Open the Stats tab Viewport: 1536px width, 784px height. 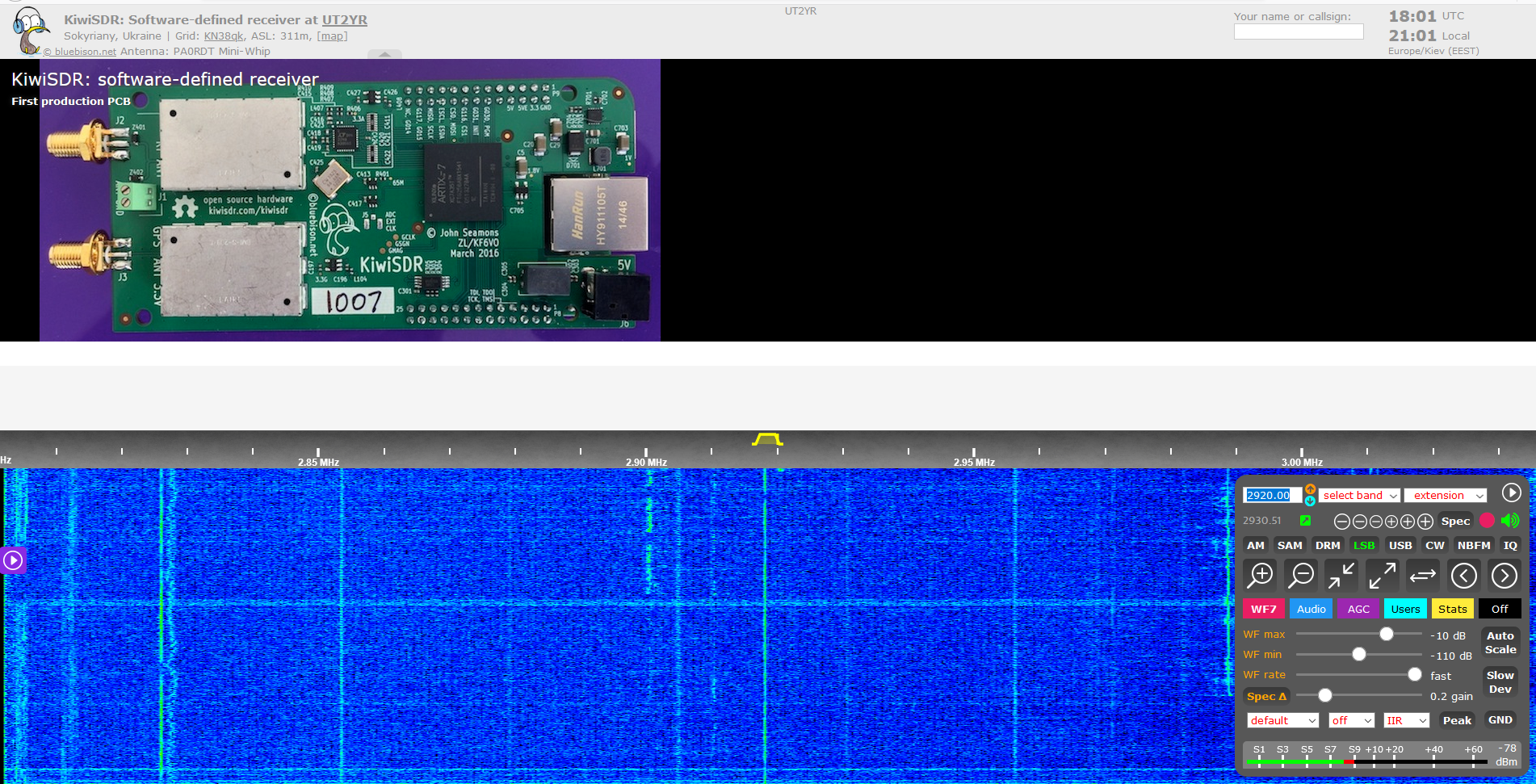pos(1452,609)
